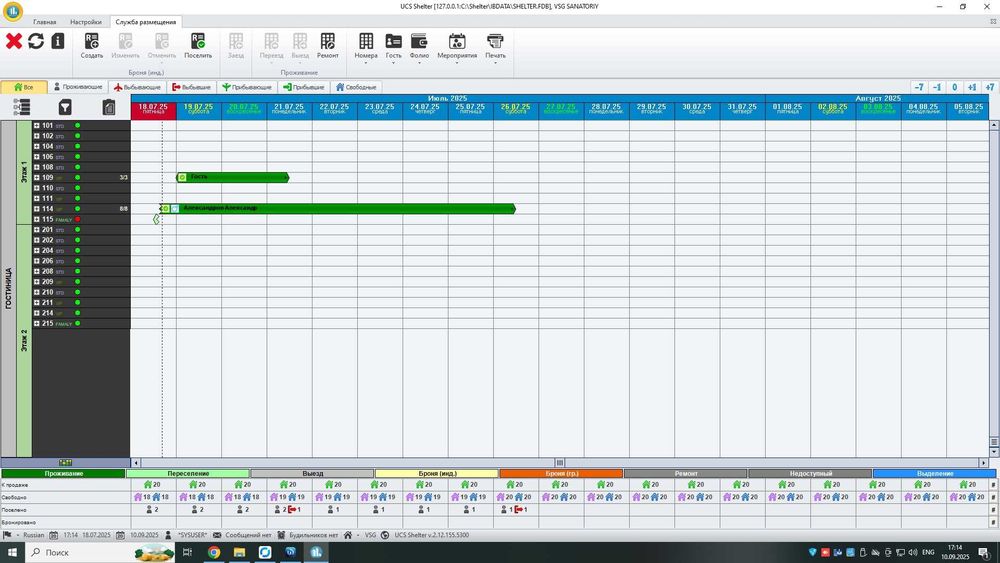Expand room 115 FAMALY row

tap(37, 219)
